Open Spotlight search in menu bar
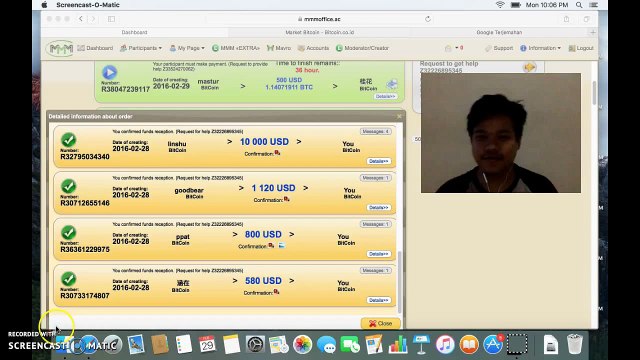This screenshot has width=640, height=360. [x=579, y=5]
